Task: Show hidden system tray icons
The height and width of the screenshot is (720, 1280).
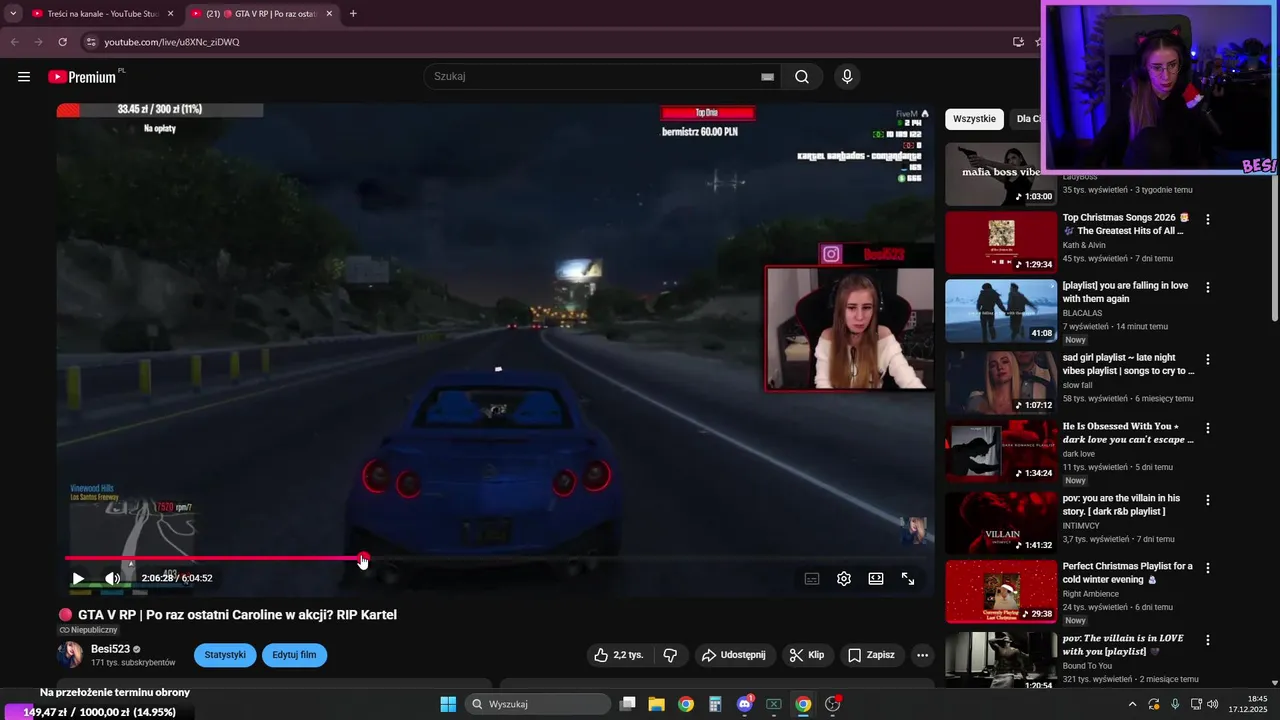Action: 1132,704
